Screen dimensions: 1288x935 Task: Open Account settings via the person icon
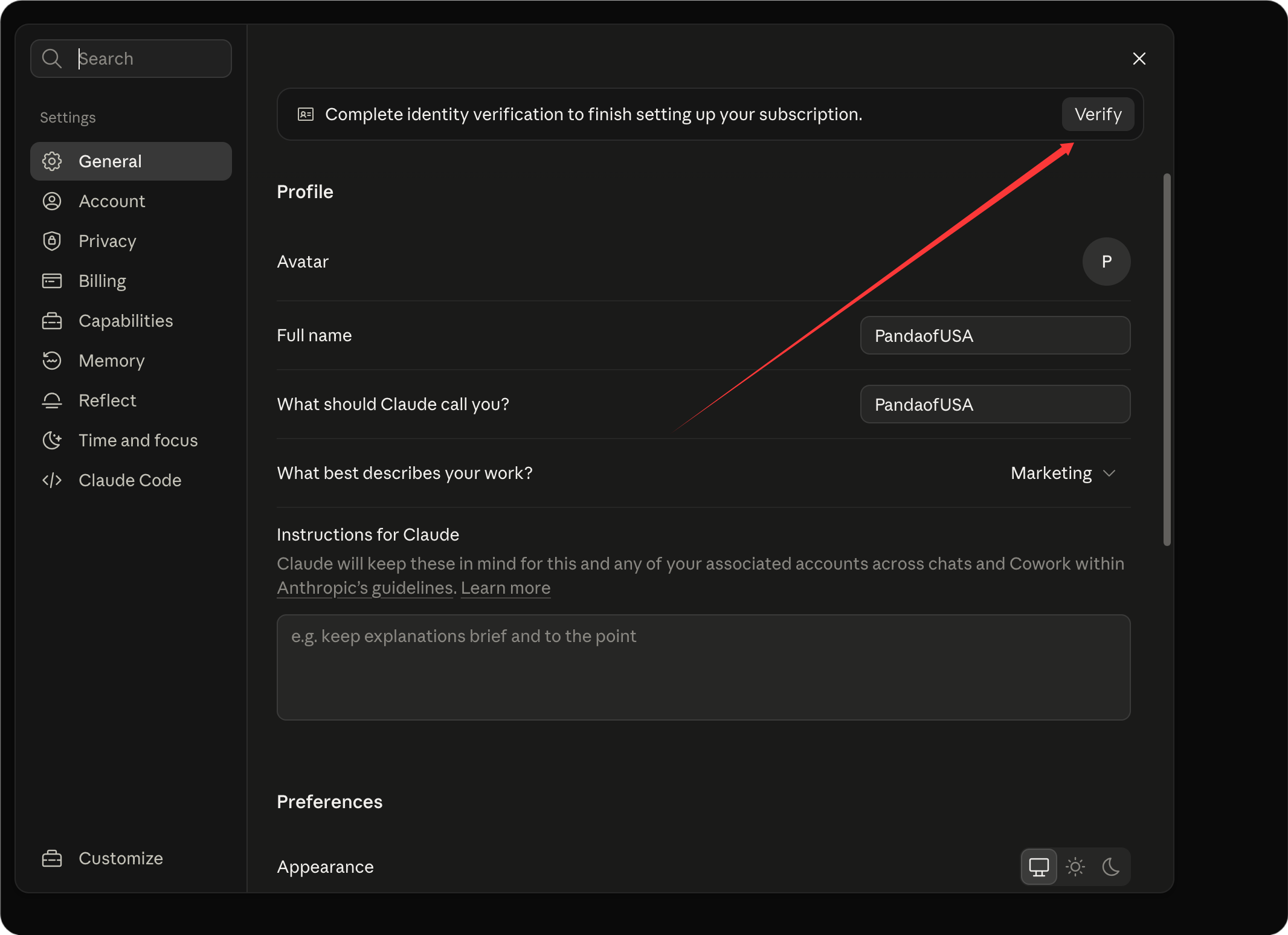pos(52,201)
